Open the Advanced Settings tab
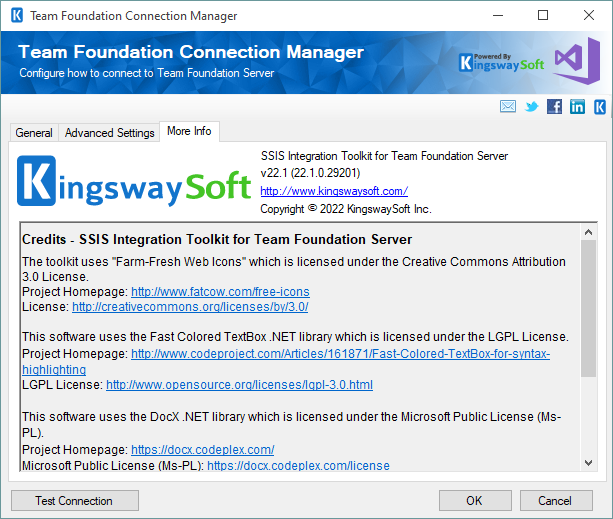 [x=109, y=133]
